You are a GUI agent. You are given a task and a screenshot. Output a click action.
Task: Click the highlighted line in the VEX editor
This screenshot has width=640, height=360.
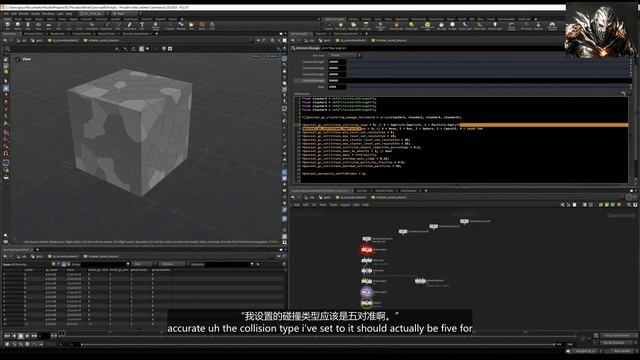click(464, 125)
